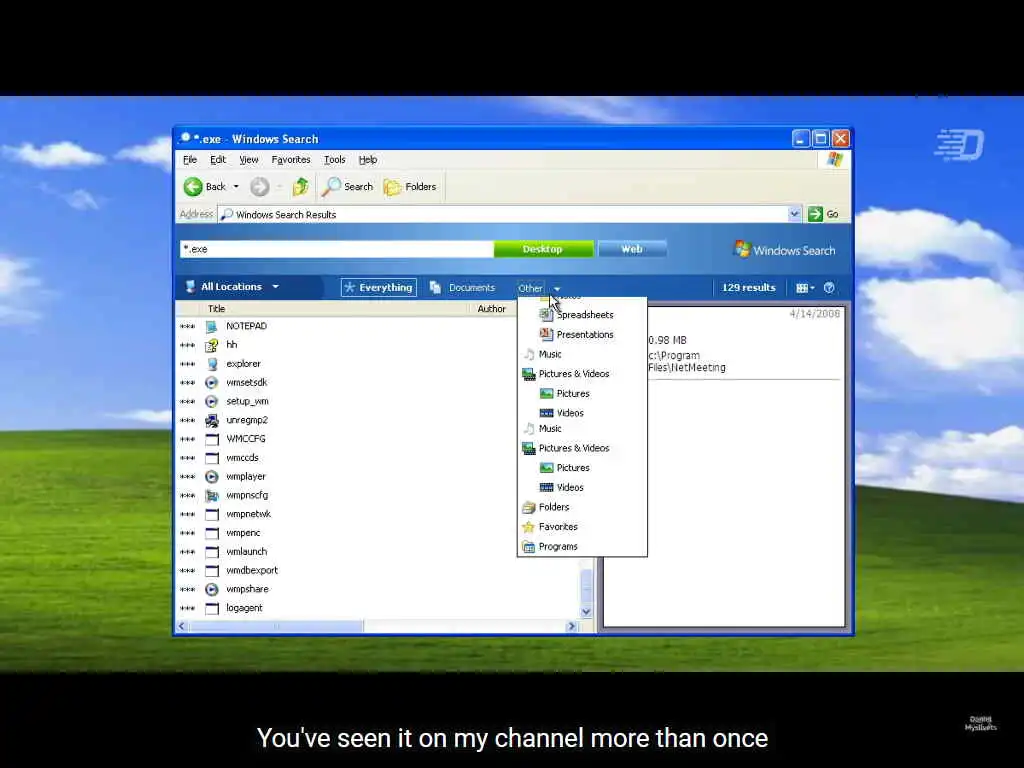
Task: Click the wmpshare result icon
Action: (x=212, y=589)
